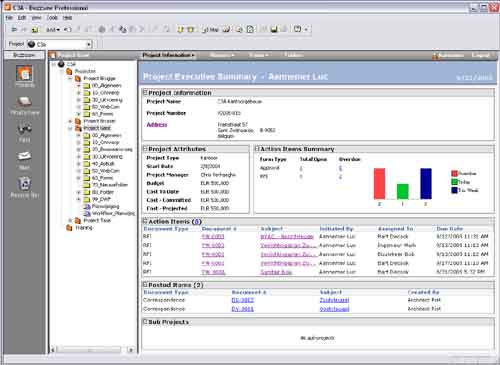Expand the 99_DWF tree node
The height and width of the screenshot is (365, 500).
(79, 199)
